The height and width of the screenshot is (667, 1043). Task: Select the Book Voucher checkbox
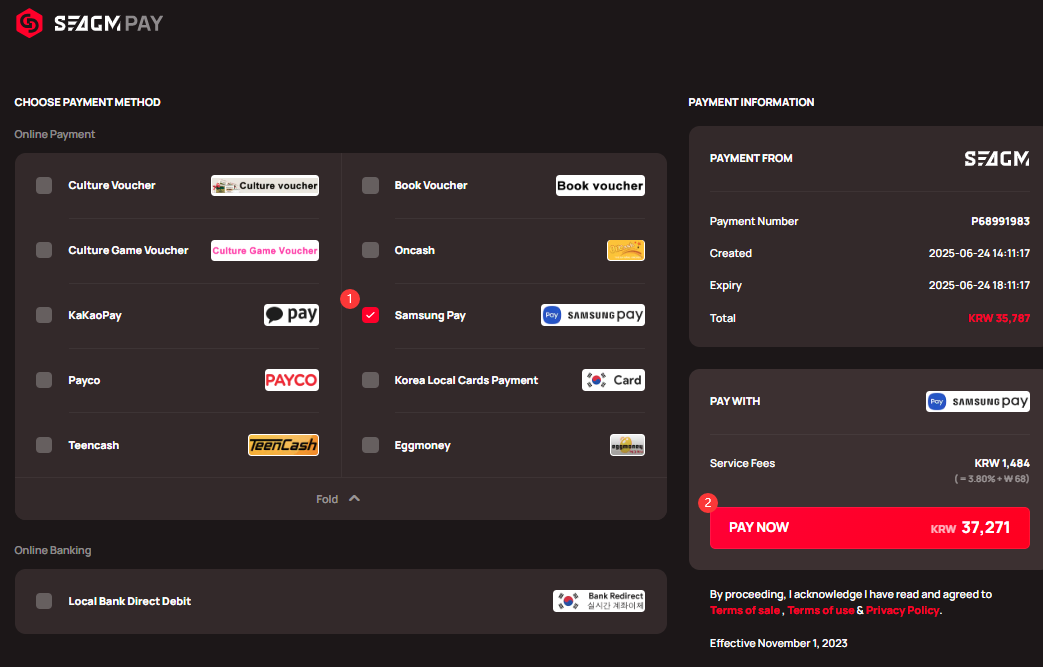[371, 186]
